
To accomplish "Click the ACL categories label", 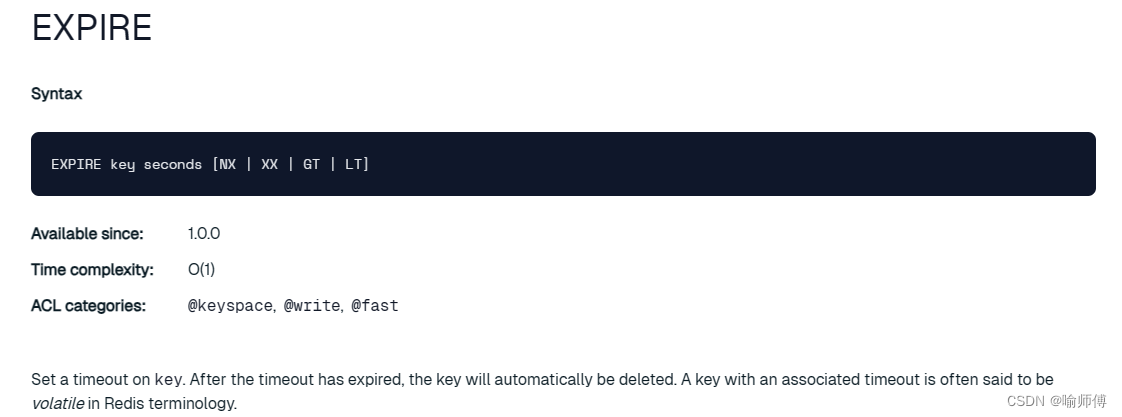I will (88, 306).
